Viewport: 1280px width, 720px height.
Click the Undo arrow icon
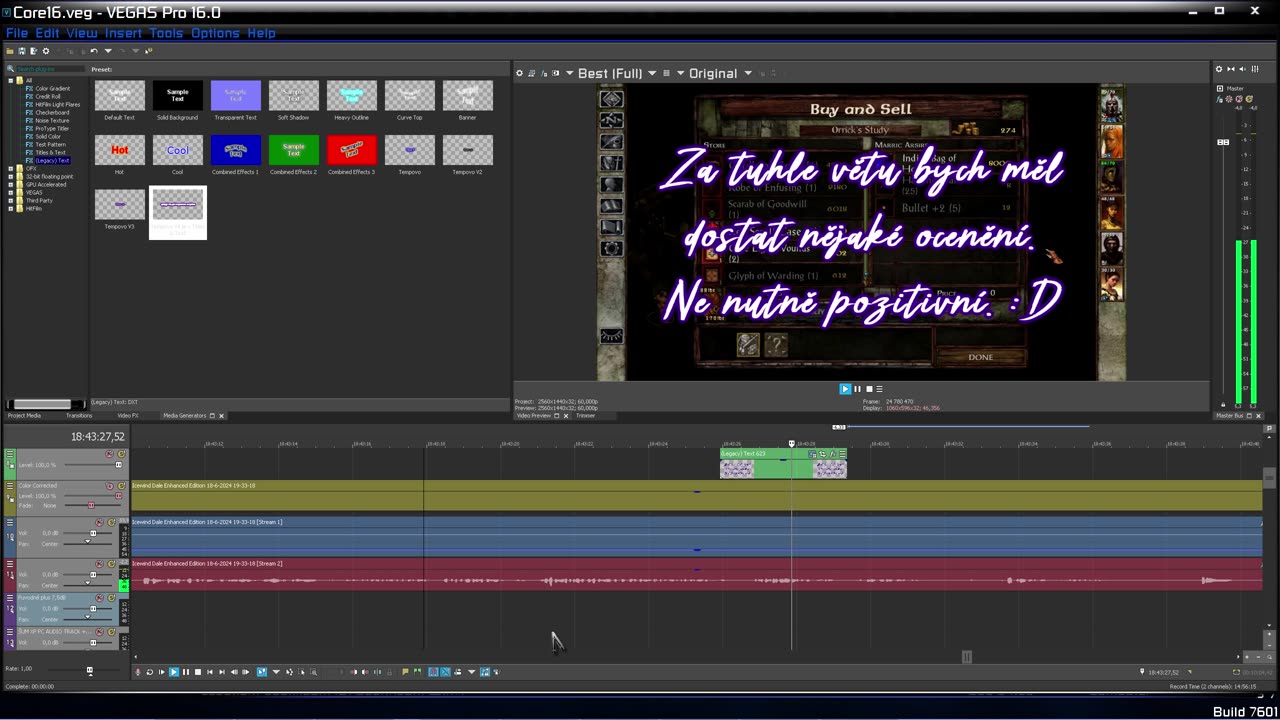point(94,51)
